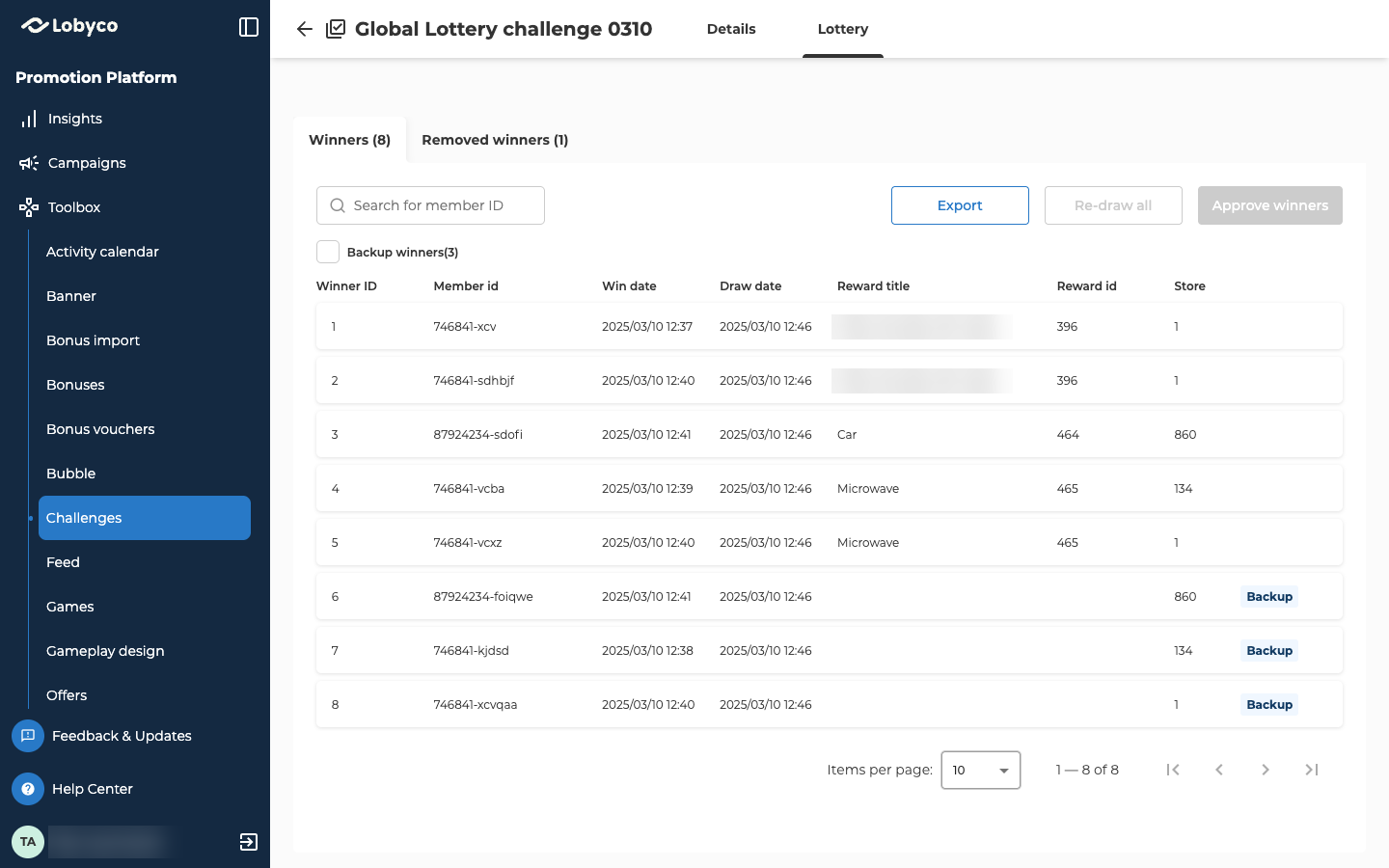Click the TA user avatar

28,842
